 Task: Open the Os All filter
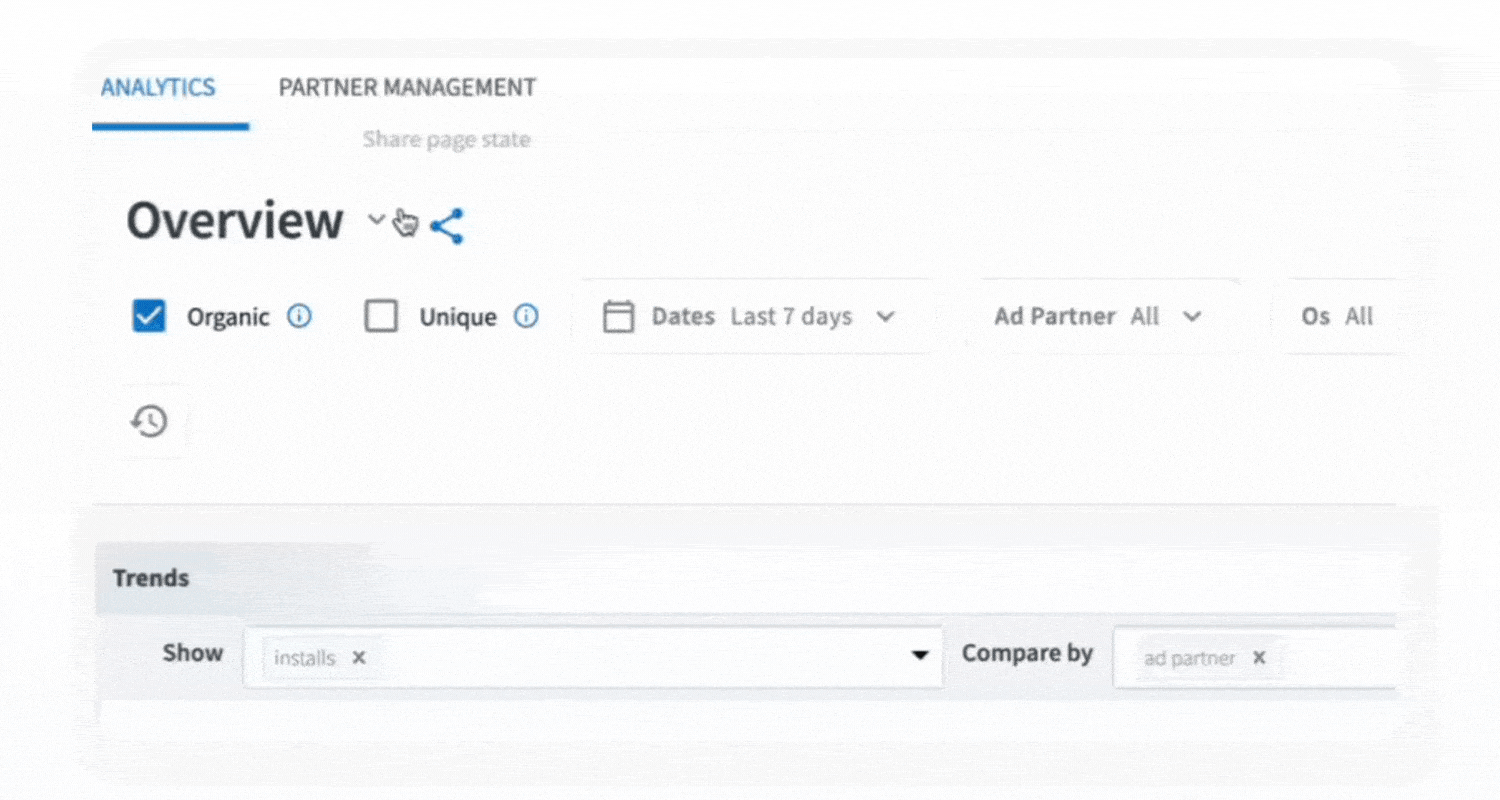(1337, 317)
